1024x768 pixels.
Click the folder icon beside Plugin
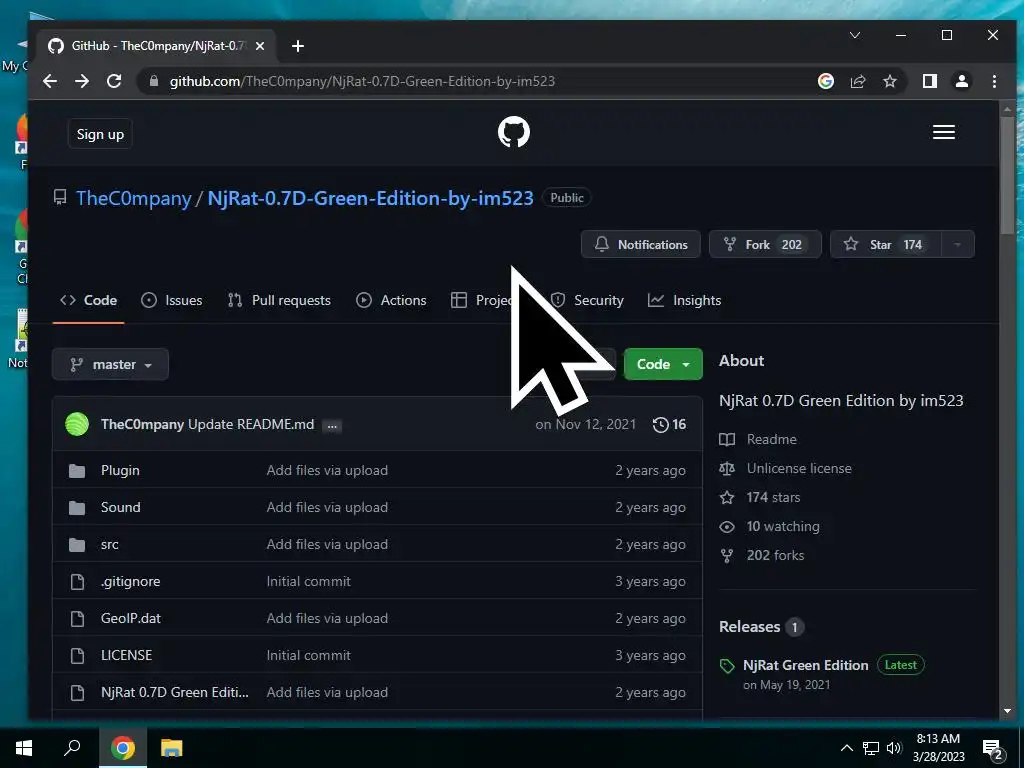pos(77,471)
